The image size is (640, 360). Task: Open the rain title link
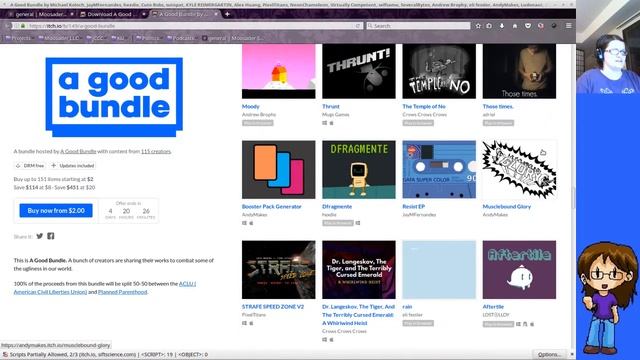[x=407, y=307]
